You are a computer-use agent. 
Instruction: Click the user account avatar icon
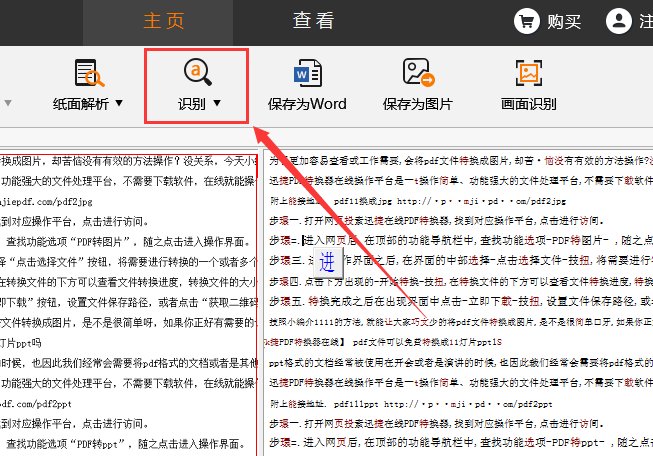tap(621, 21)
